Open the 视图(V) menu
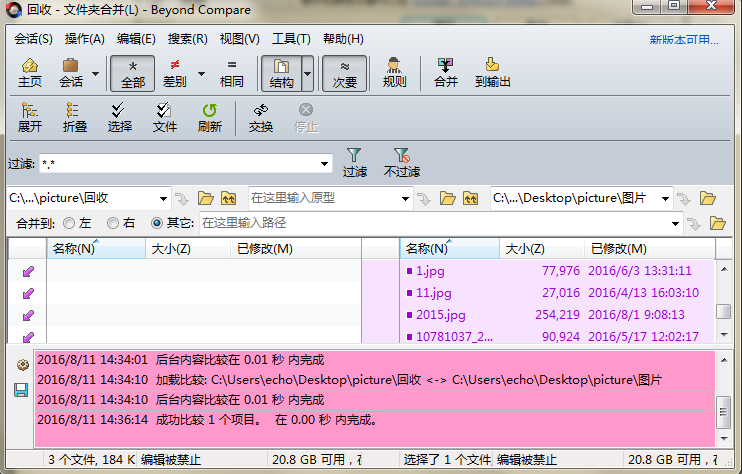Screen dimensions: 742x474 click(x=239, y=39)
